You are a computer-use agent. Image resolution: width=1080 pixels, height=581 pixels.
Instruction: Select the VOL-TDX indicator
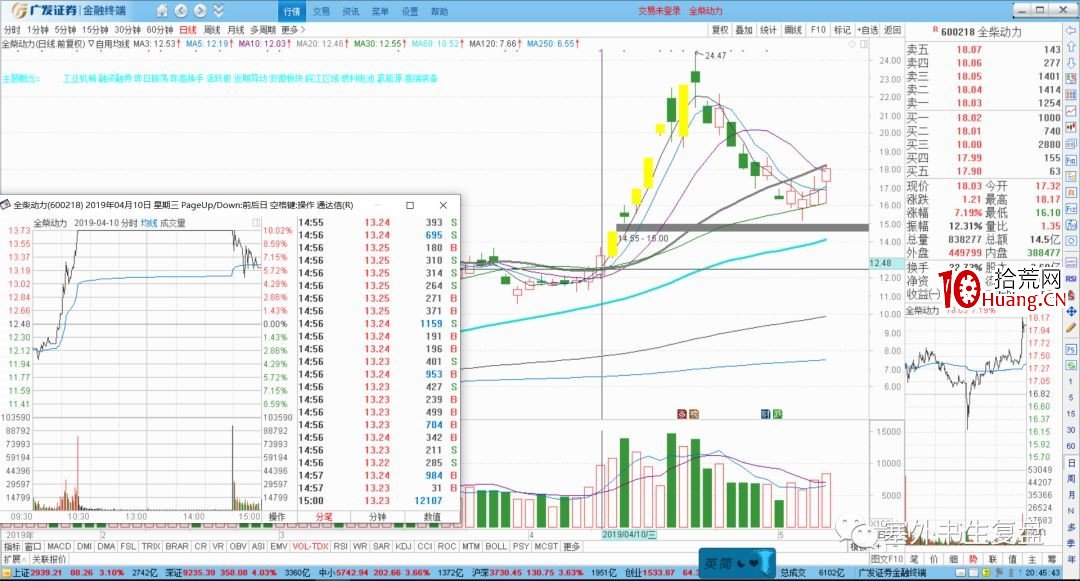point(311,547)
